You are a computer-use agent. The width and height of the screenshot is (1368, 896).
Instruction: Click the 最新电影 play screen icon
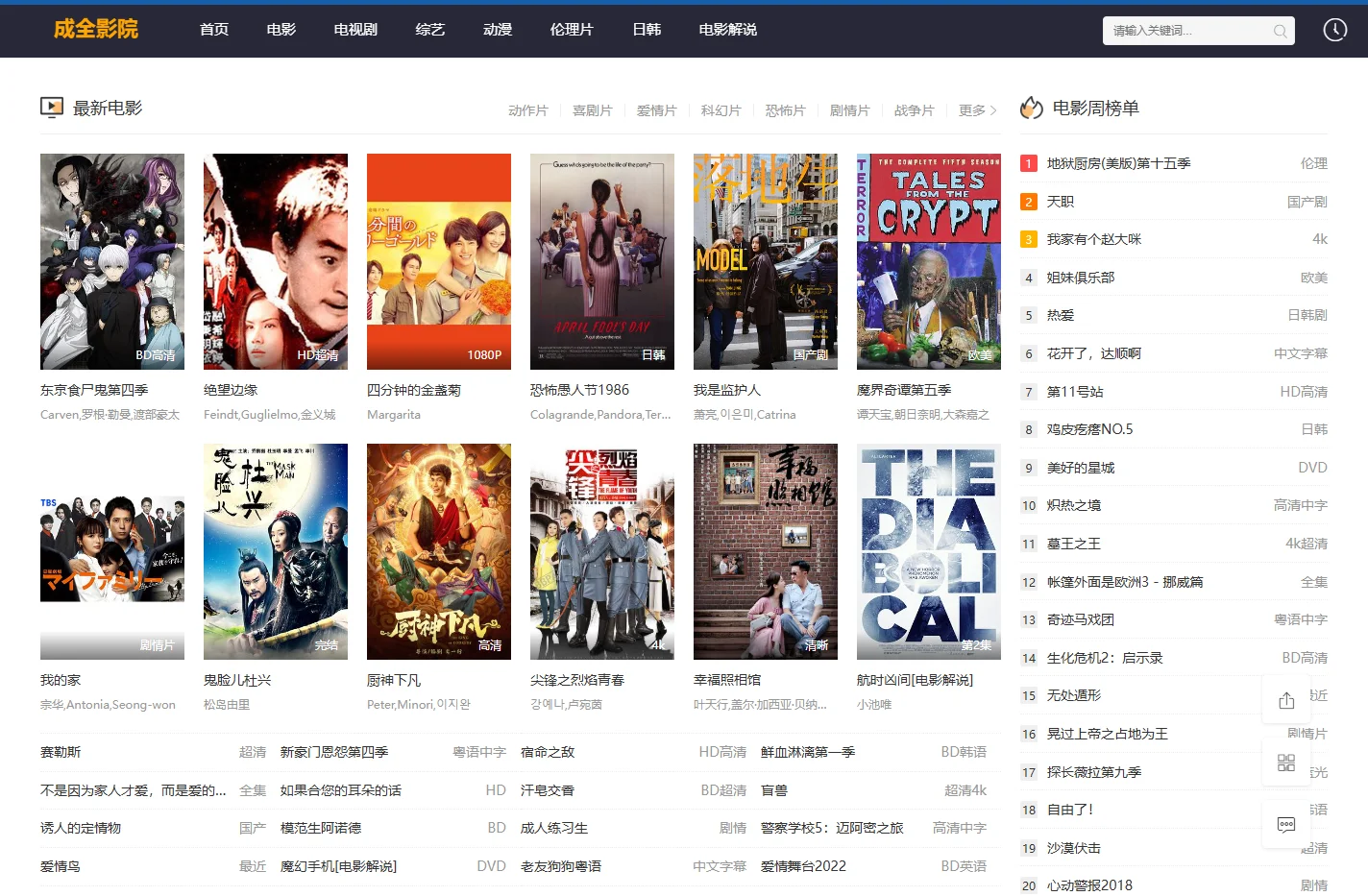[52, 108]
